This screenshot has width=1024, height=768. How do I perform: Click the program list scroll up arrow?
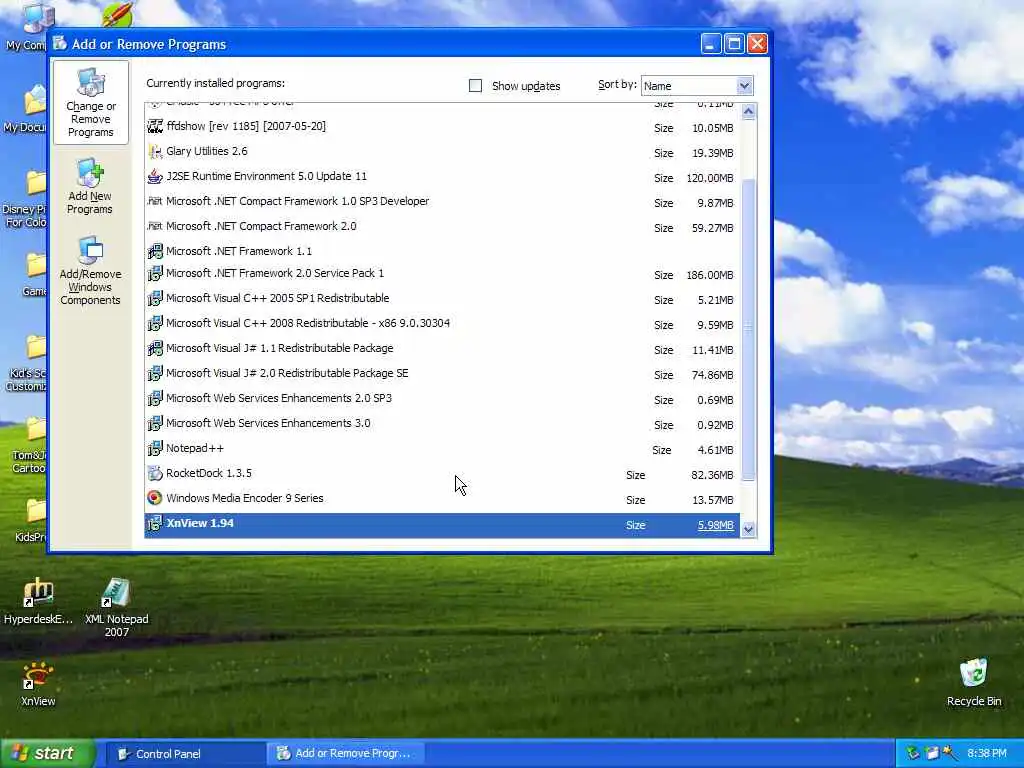[x=748, y=111]
